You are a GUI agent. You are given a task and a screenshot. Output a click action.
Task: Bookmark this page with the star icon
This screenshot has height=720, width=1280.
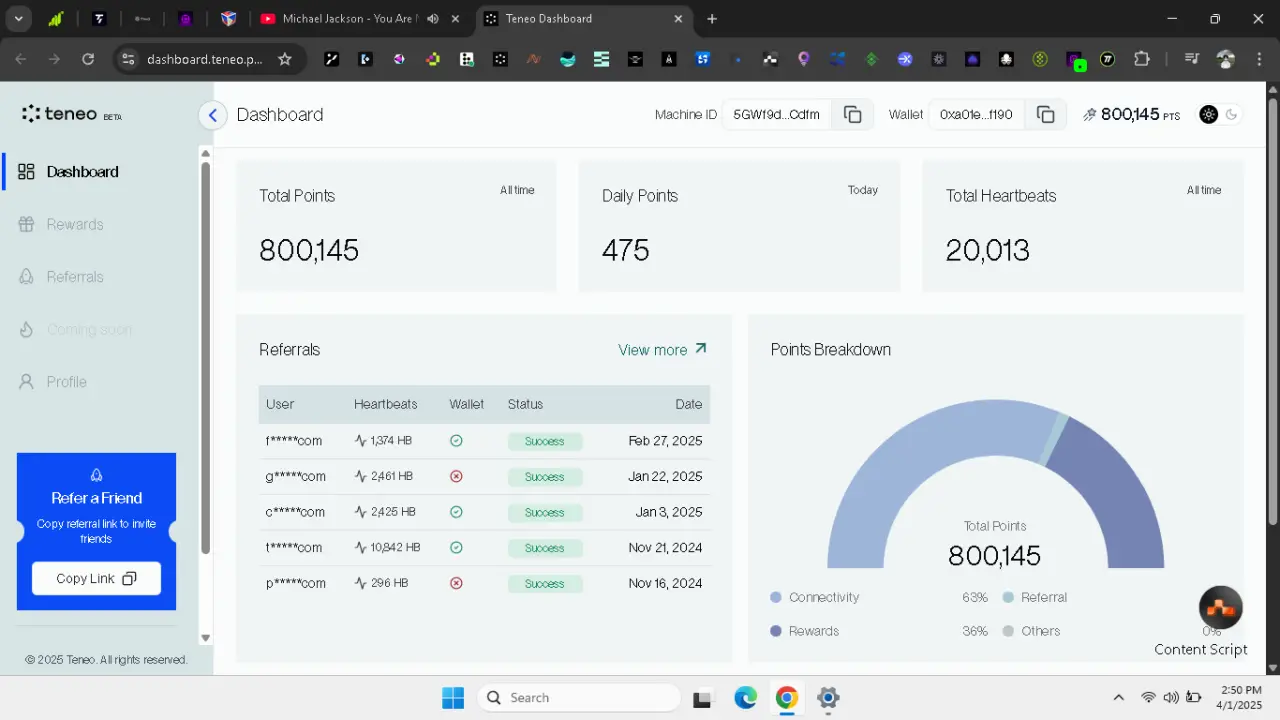285,59
